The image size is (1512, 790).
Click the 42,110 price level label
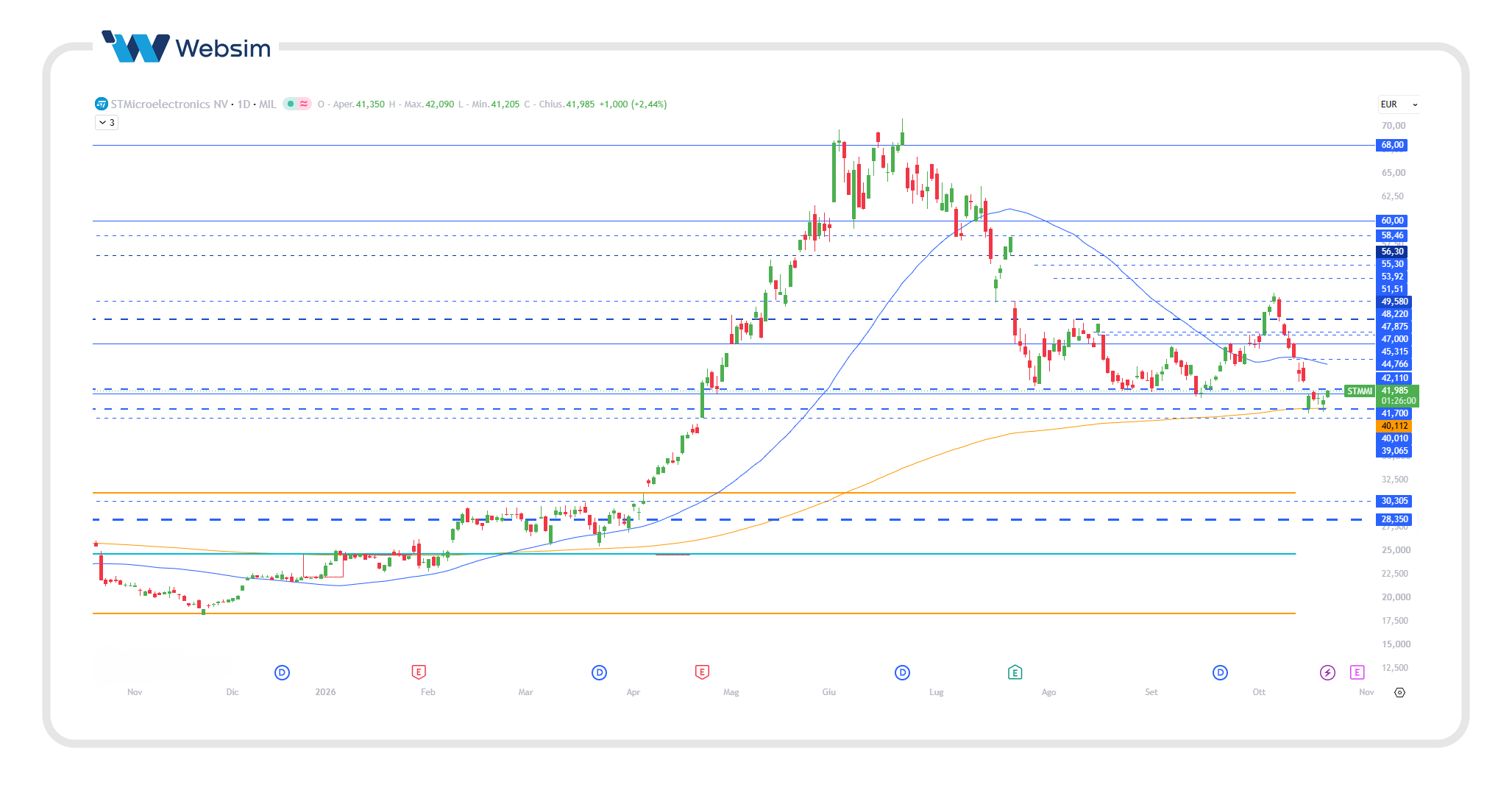click(x=1394, y=378)
